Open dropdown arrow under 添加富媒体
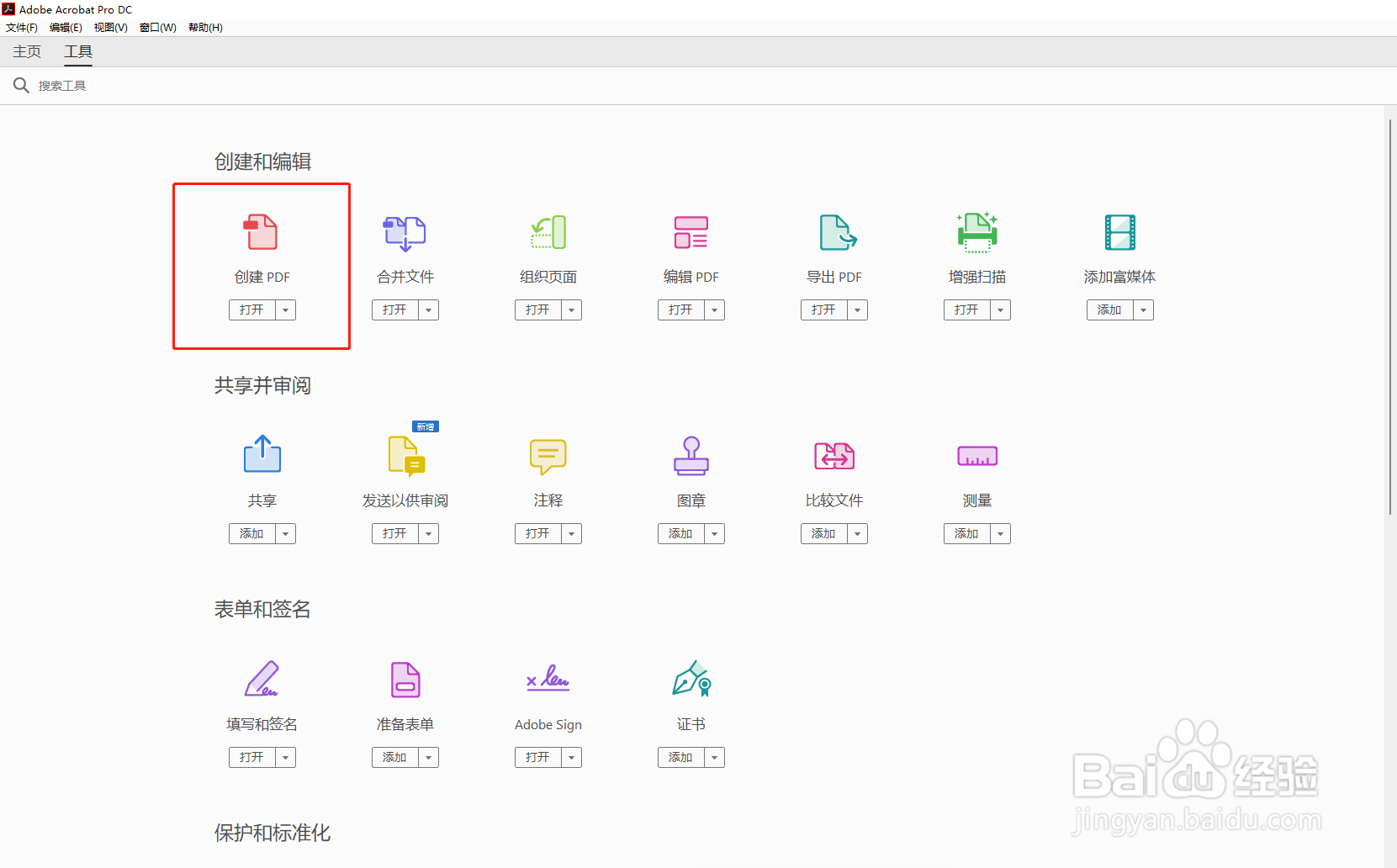The width and height of the screenshot is (1397, 868). [1144, 310]
